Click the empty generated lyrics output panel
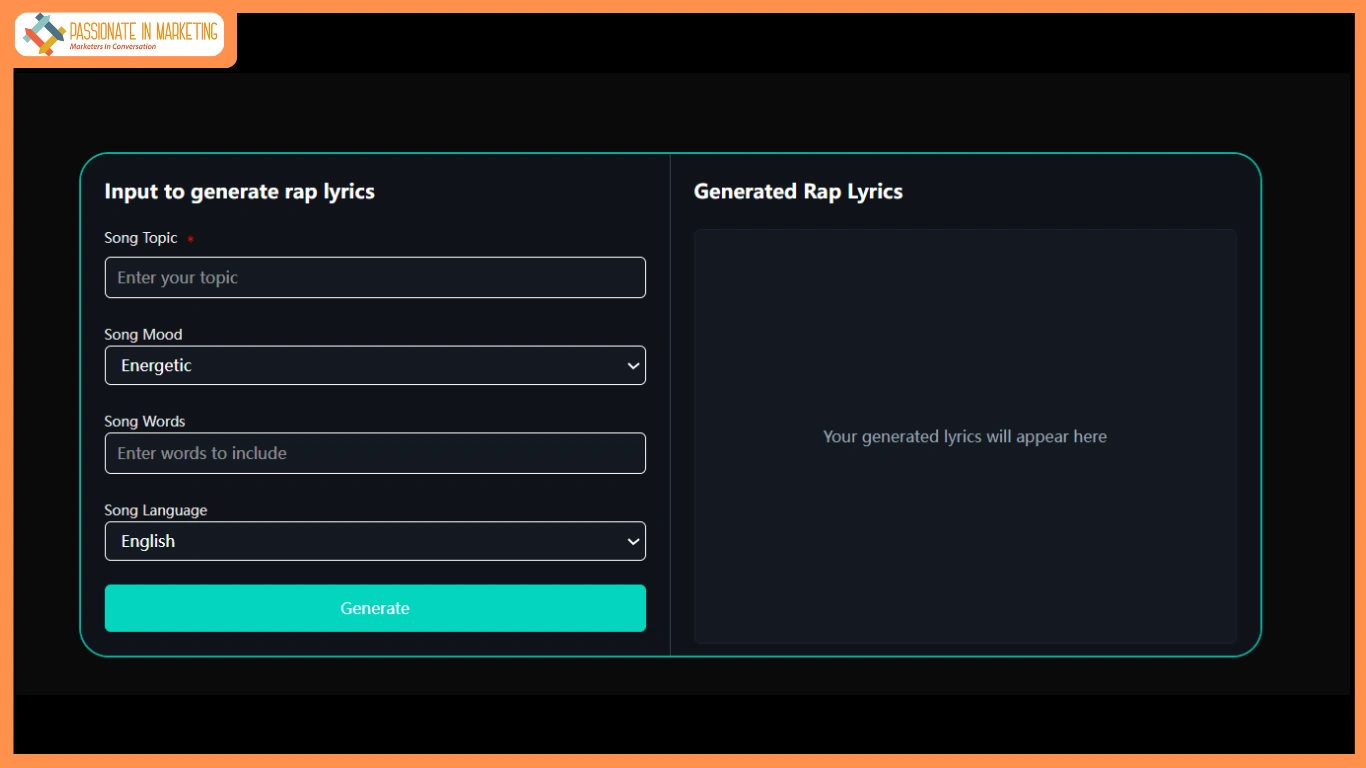 [x=965, y=330]
